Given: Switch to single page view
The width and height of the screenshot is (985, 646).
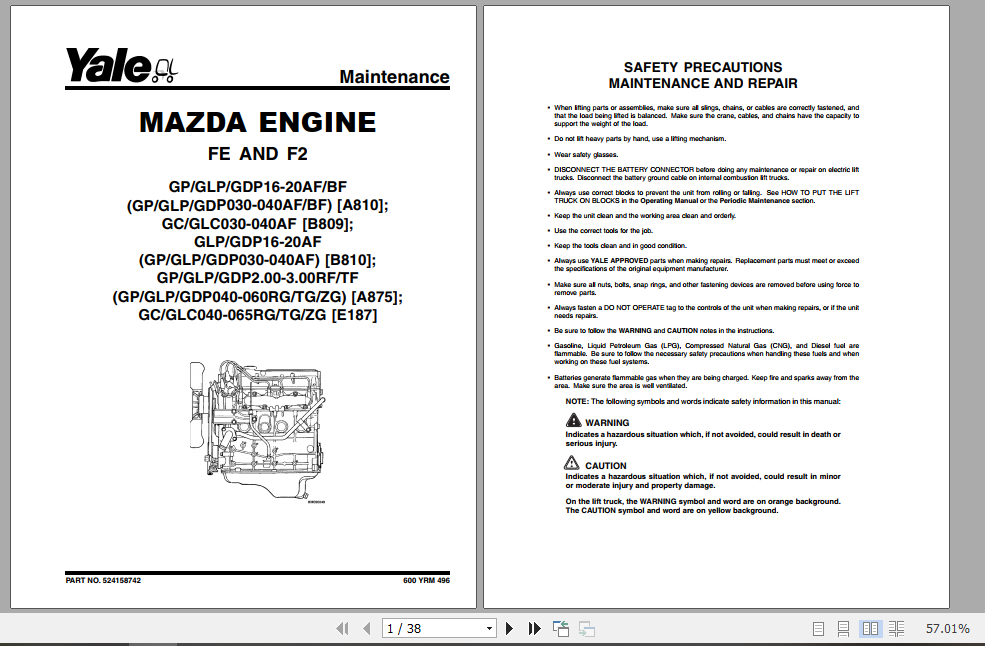Looking at the screenshot, I should pyautogui.click(x=819, y=628).
